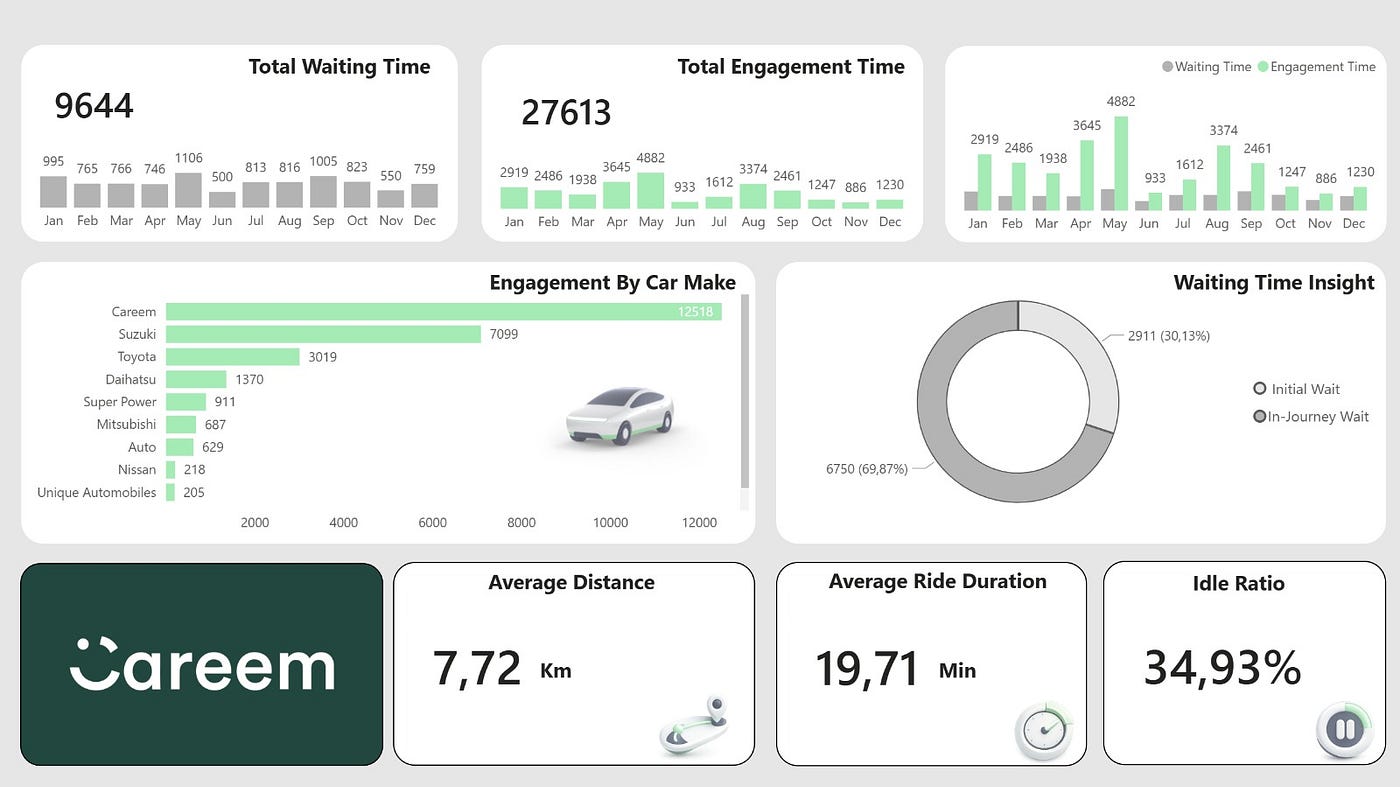This screenshot has width=1400, height=787.
Task: Select the Careem bar in Engagement By Car Make
Action: point(443,312)
